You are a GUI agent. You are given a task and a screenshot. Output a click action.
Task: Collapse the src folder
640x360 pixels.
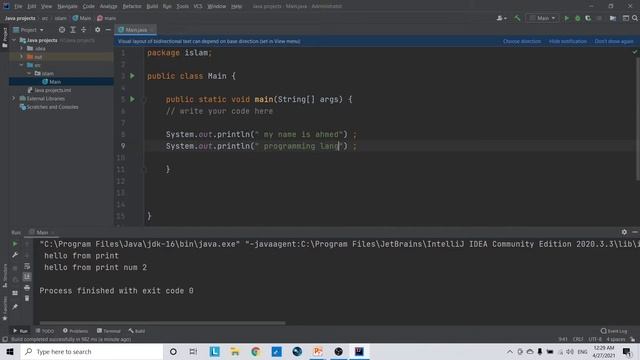pyautogui.click(x=22, y=65)
